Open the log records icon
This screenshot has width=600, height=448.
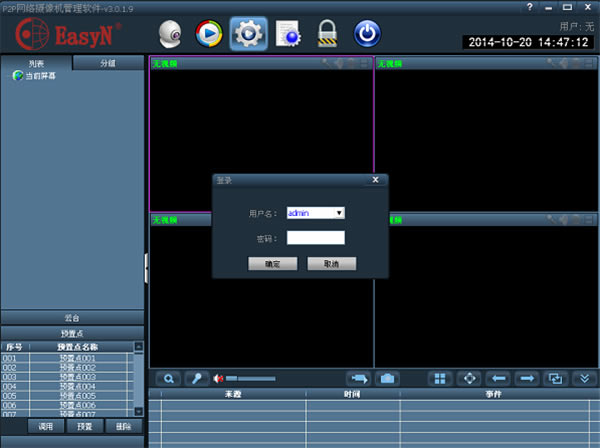click(x=290, y=35)
